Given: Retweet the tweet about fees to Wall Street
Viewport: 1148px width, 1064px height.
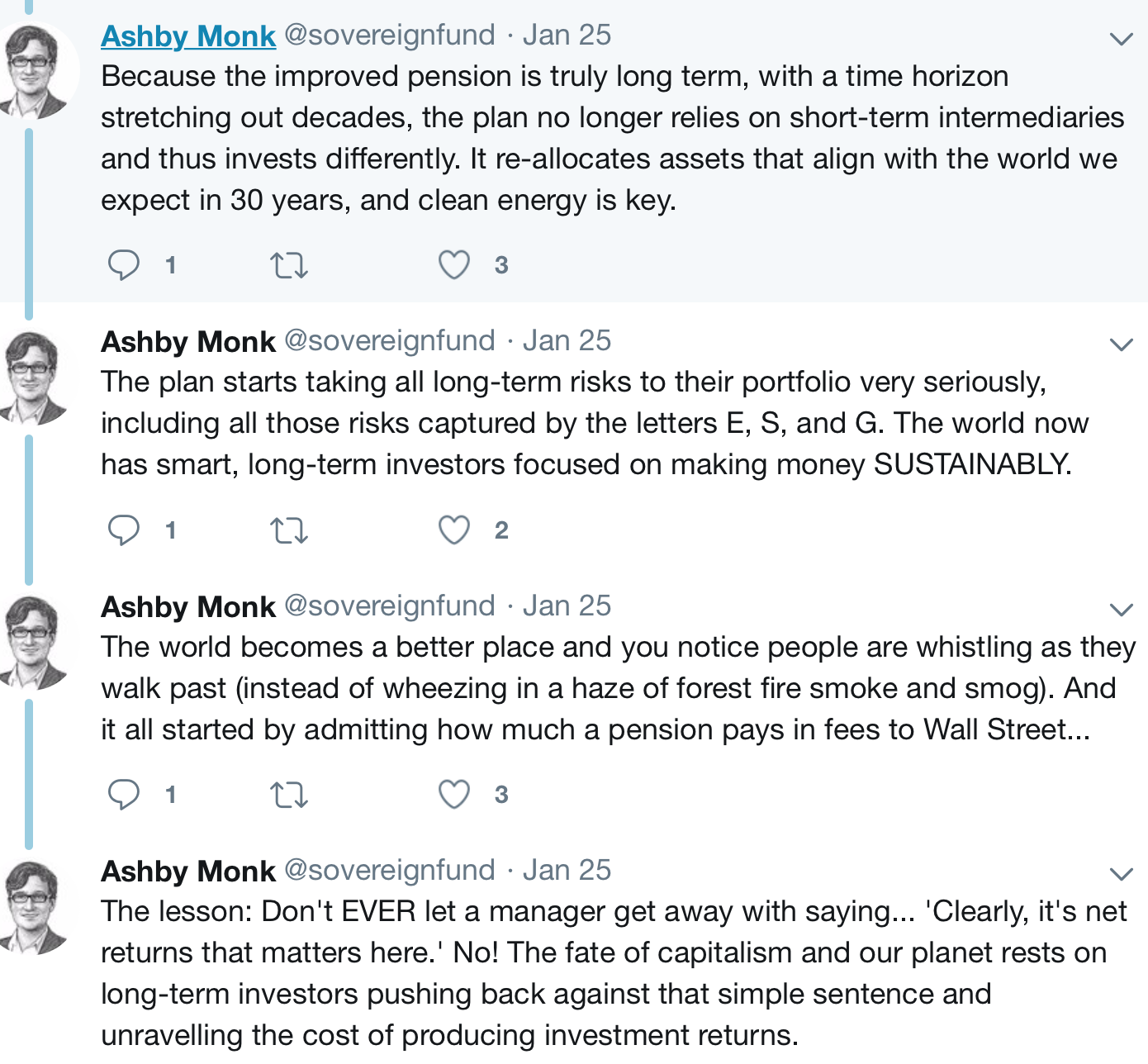Looking at the screenshot, I should pos(289,795).
